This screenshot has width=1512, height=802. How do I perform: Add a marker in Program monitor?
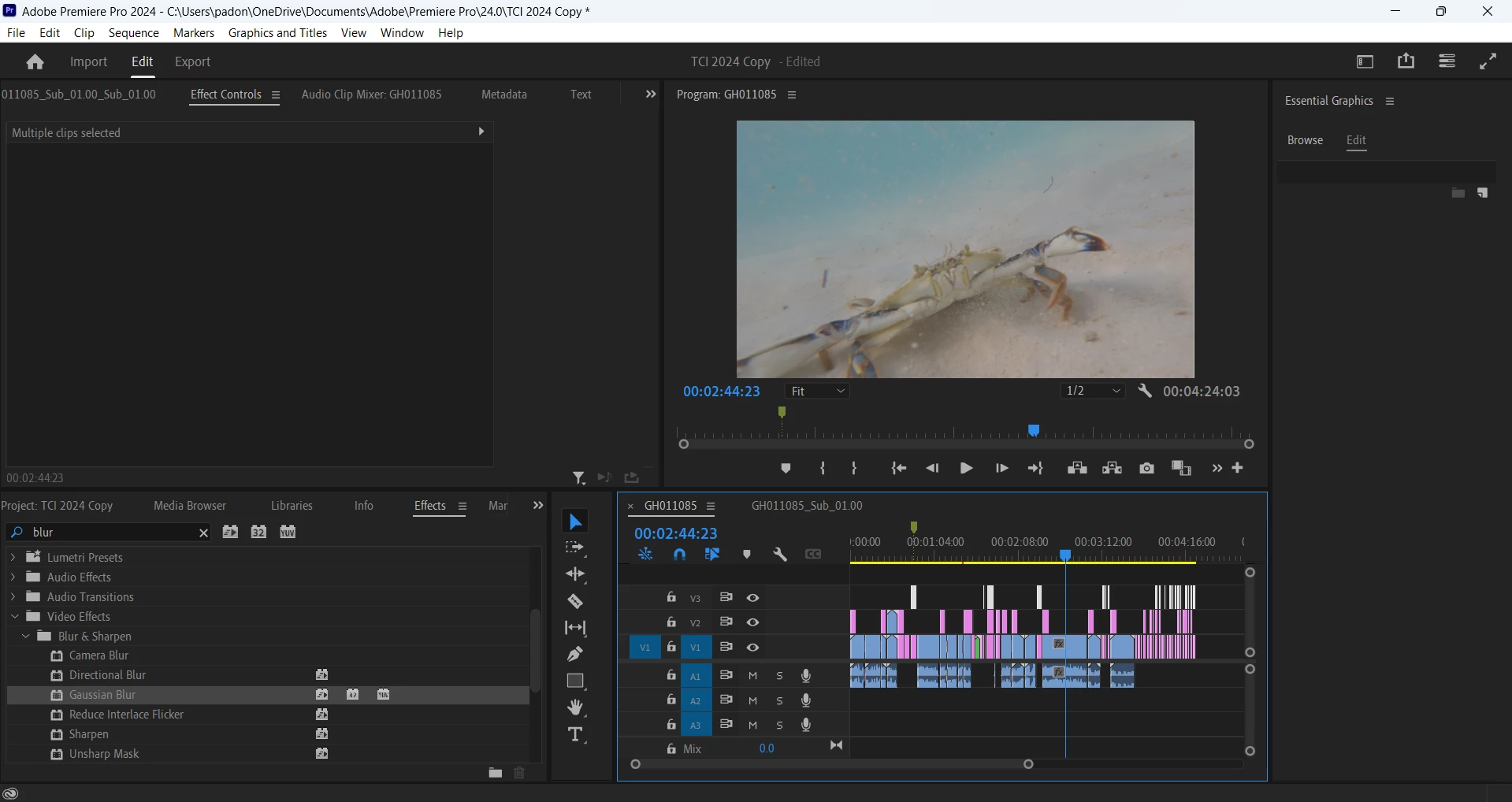(786, 469)
